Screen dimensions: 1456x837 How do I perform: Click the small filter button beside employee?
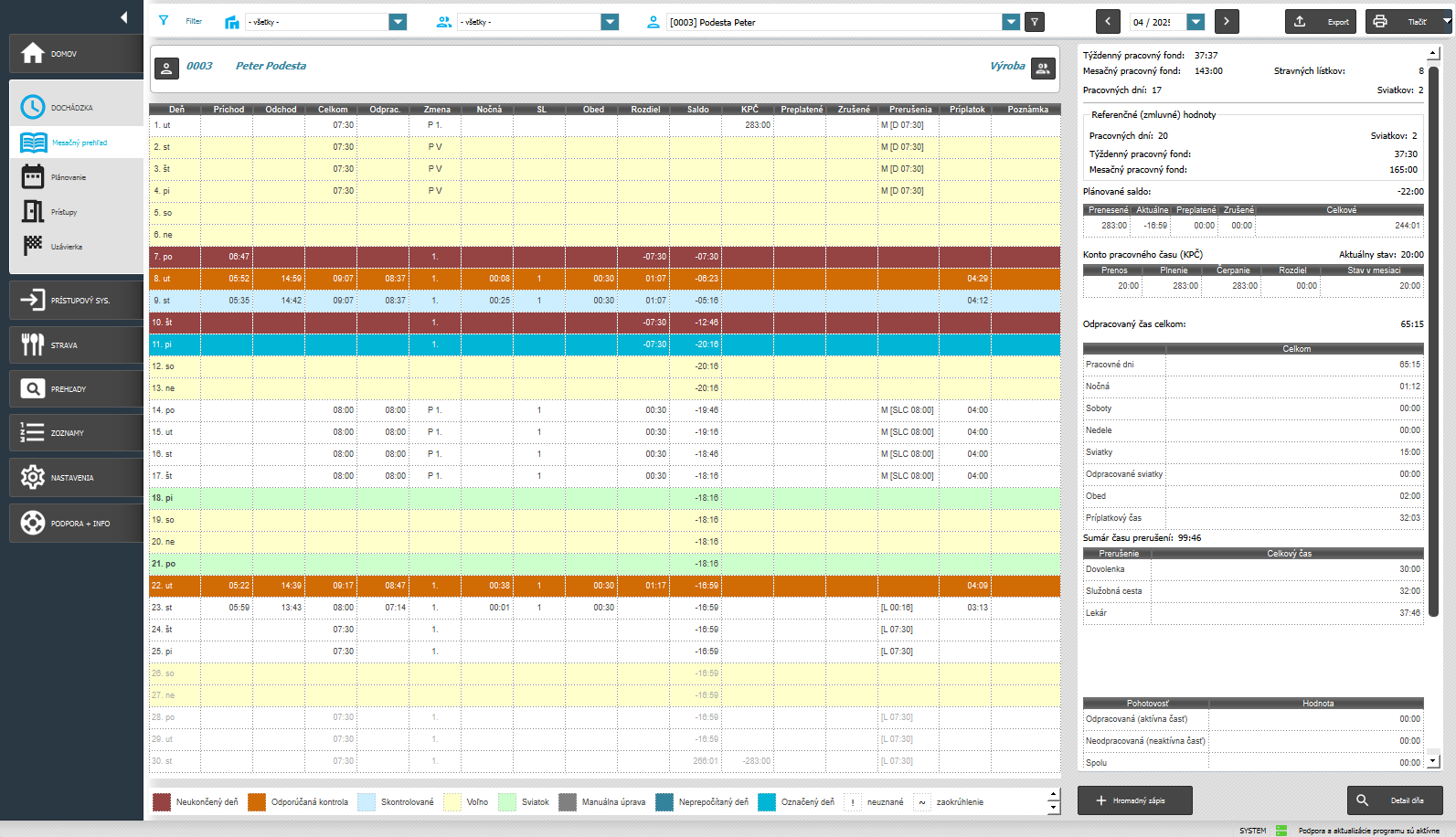pyautogui.click(x=1035, y=22)
